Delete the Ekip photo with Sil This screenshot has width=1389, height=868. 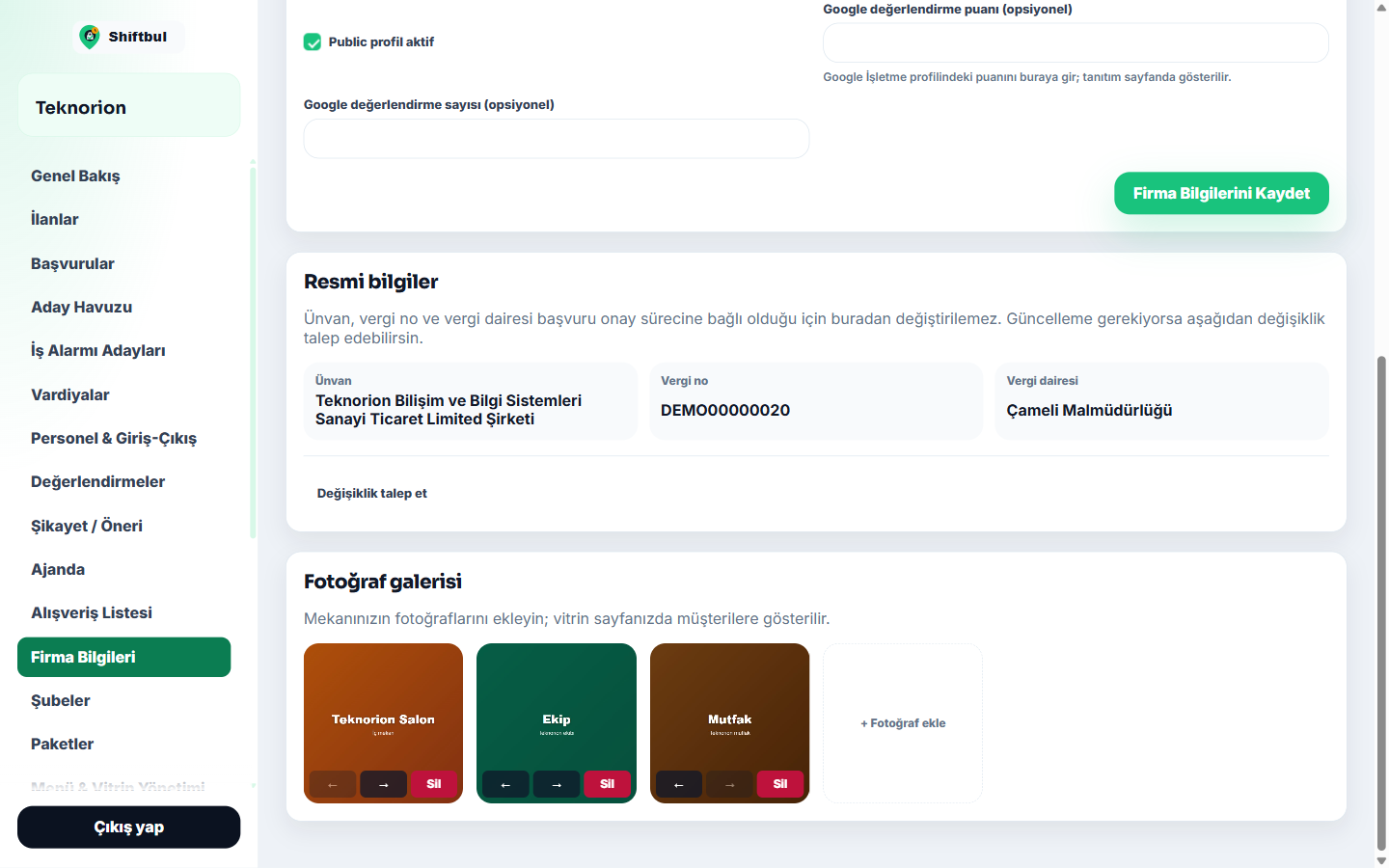[607, 784]
